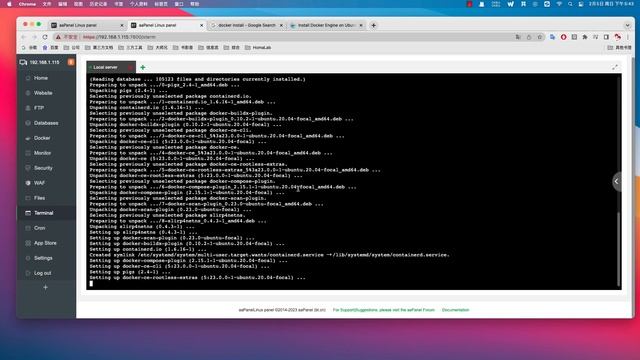640x360 pixels.
Task: Click the terminal vertical scrollbar
Action: coord(619,249)
